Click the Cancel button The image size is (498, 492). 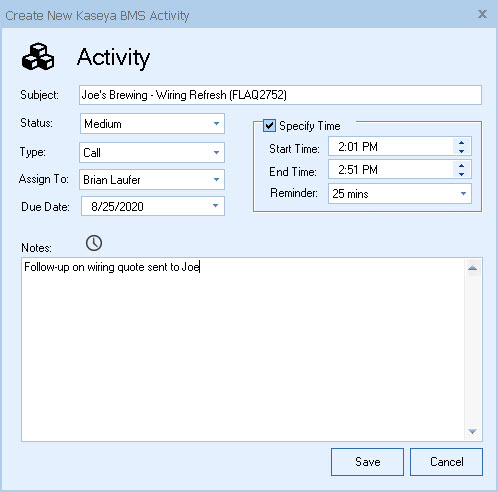tap(446, 462)
